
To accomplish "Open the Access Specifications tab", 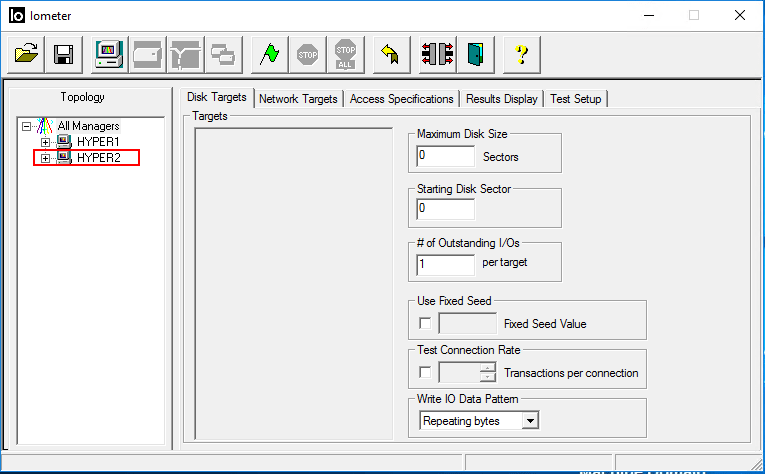I will point(402,99).
